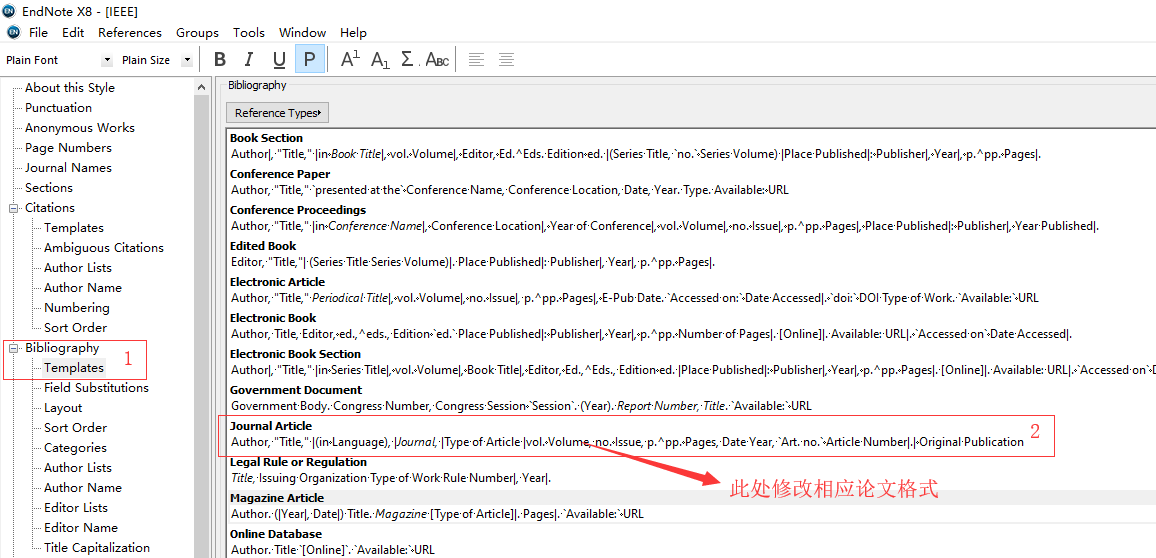Click EndNote icon in title bar
The height and width of the screenshot is (558, 1156).
tap(10, 10)
